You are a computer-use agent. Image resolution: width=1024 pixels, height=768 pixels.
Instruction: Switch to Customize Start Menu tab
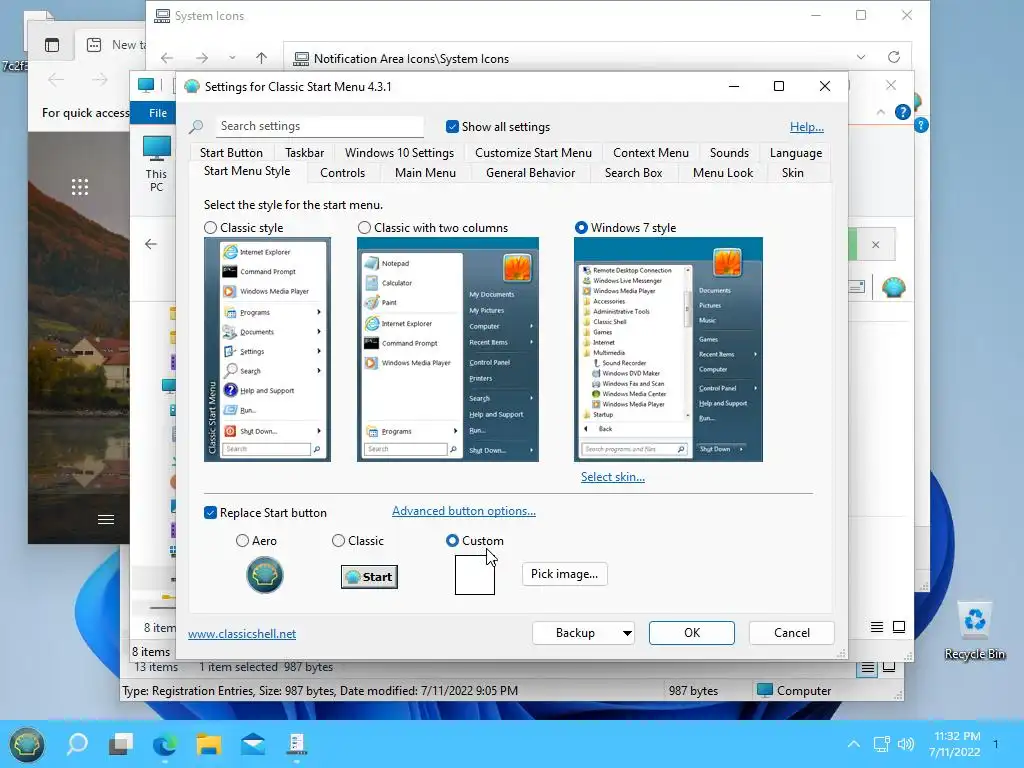(533, 153)
